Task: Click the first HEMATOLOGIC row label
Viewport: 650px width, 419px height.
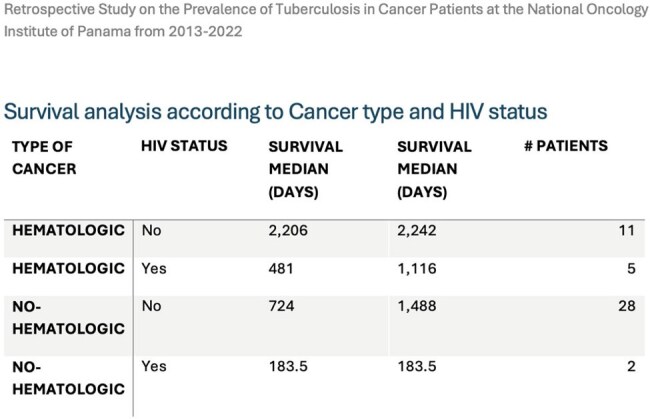Action: coord(68,230)
